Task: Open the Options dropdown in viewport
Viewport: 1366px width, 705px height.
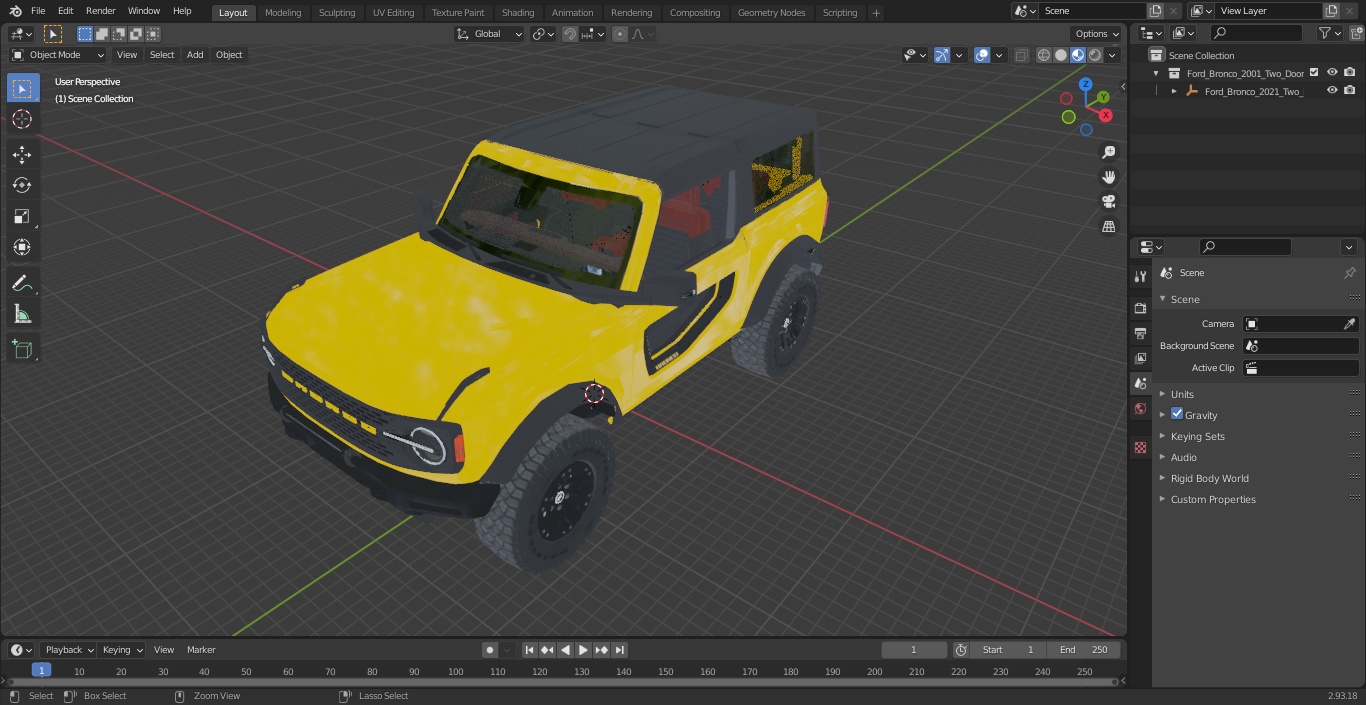Action: pos(1097,34)
